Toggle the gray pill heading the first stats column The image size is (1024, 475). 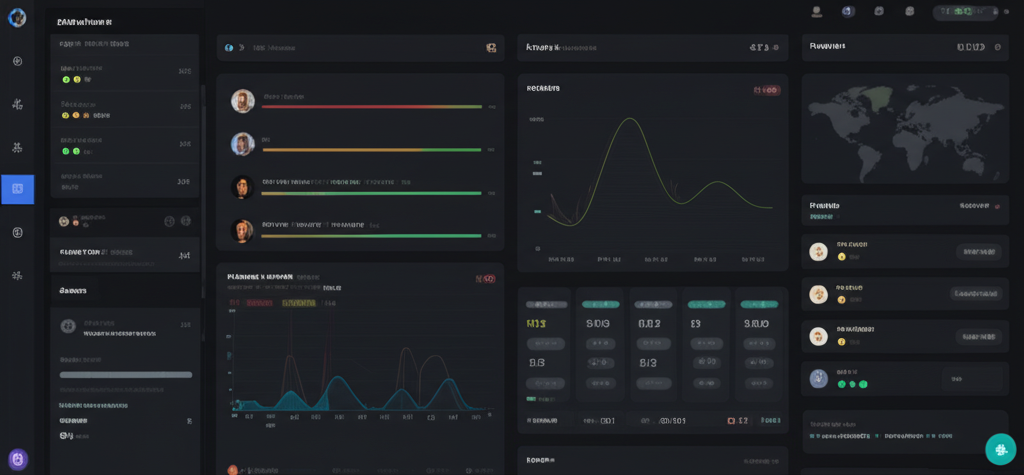tap(546, 304)
